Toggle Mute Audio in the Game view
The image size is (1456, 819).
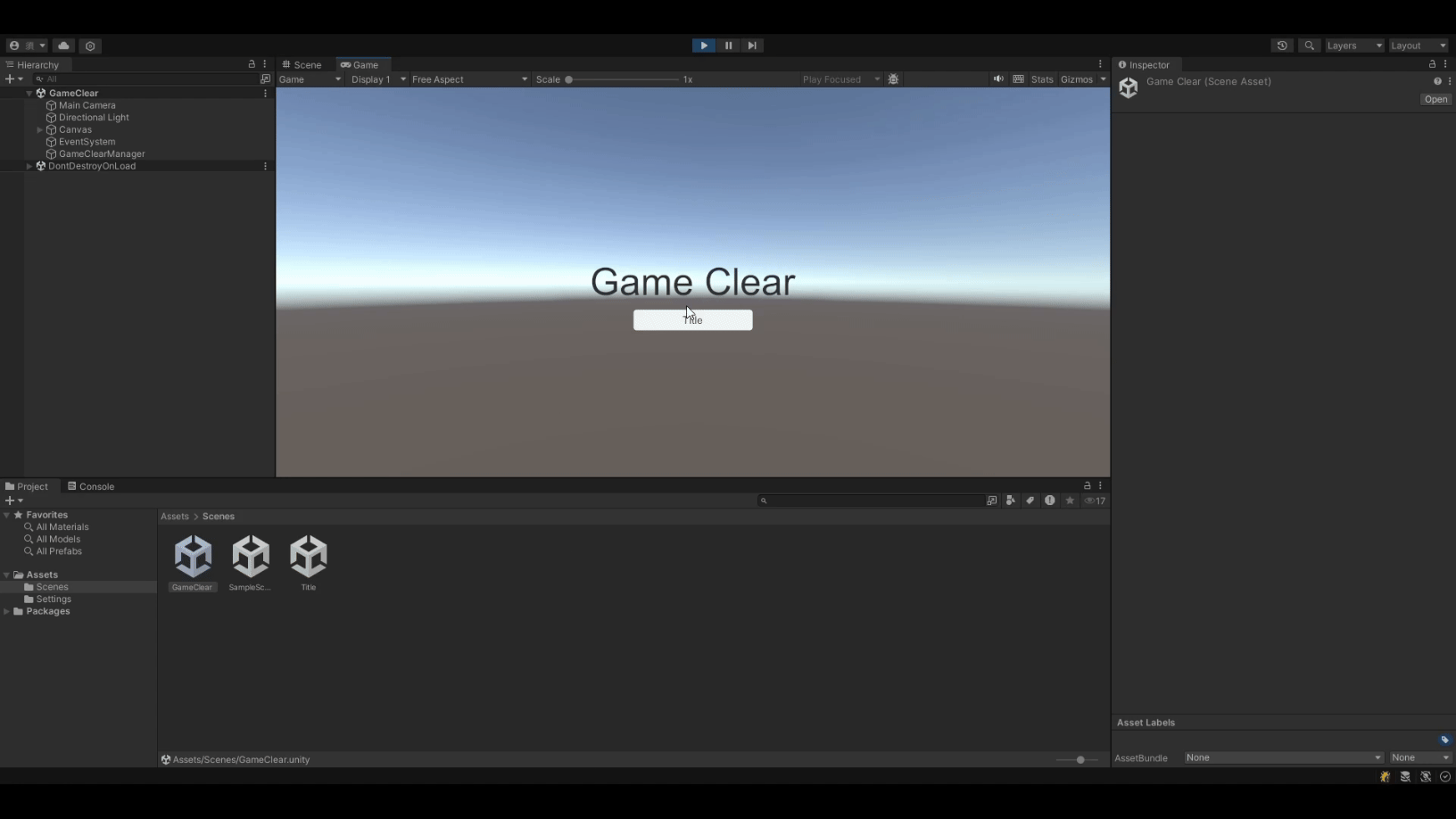tap(997, 79)
